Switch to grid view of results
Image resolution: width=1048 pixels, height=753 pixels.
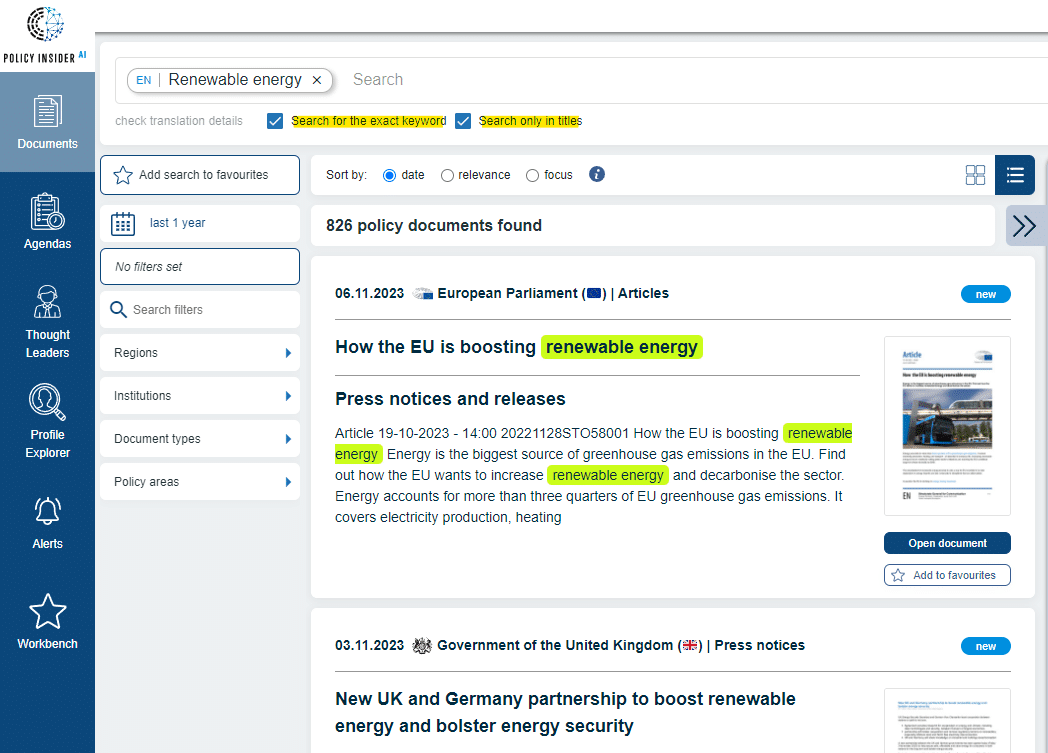click(x=975, y=174)
